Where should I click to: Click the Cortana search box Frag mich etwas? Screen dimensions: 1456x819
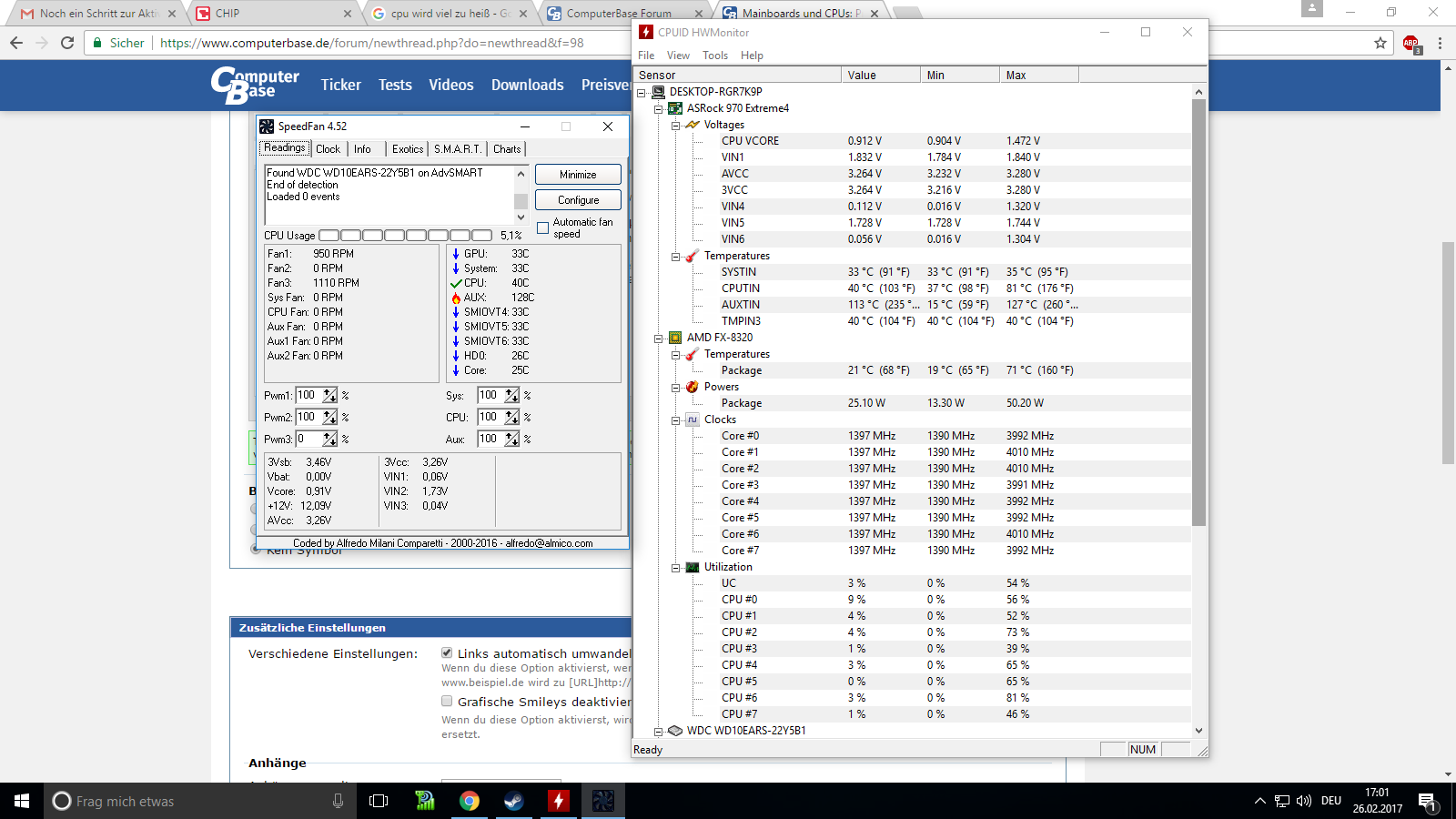tap(200, 801)
